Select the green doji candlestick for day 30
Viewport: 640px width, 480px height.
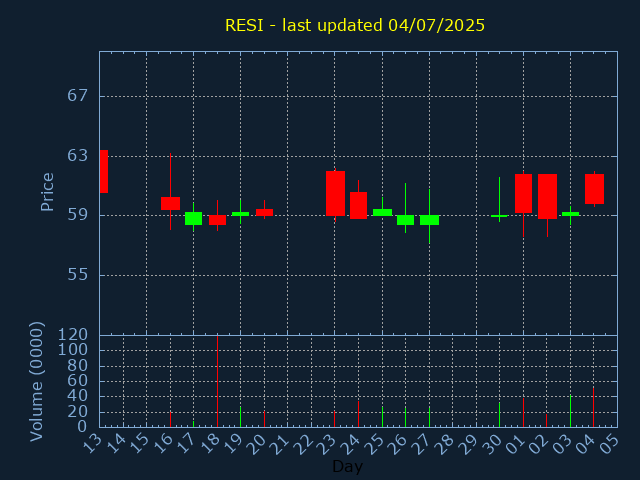[499, 216]
